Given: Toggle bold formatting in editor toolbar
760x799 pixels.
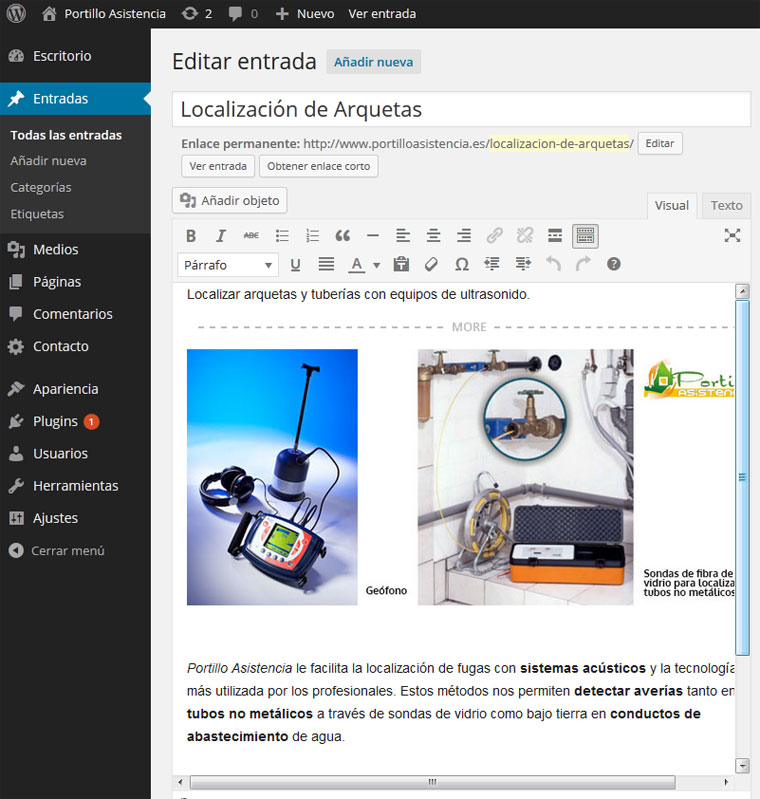Looking at the screenshot, I should click(191, 236).
